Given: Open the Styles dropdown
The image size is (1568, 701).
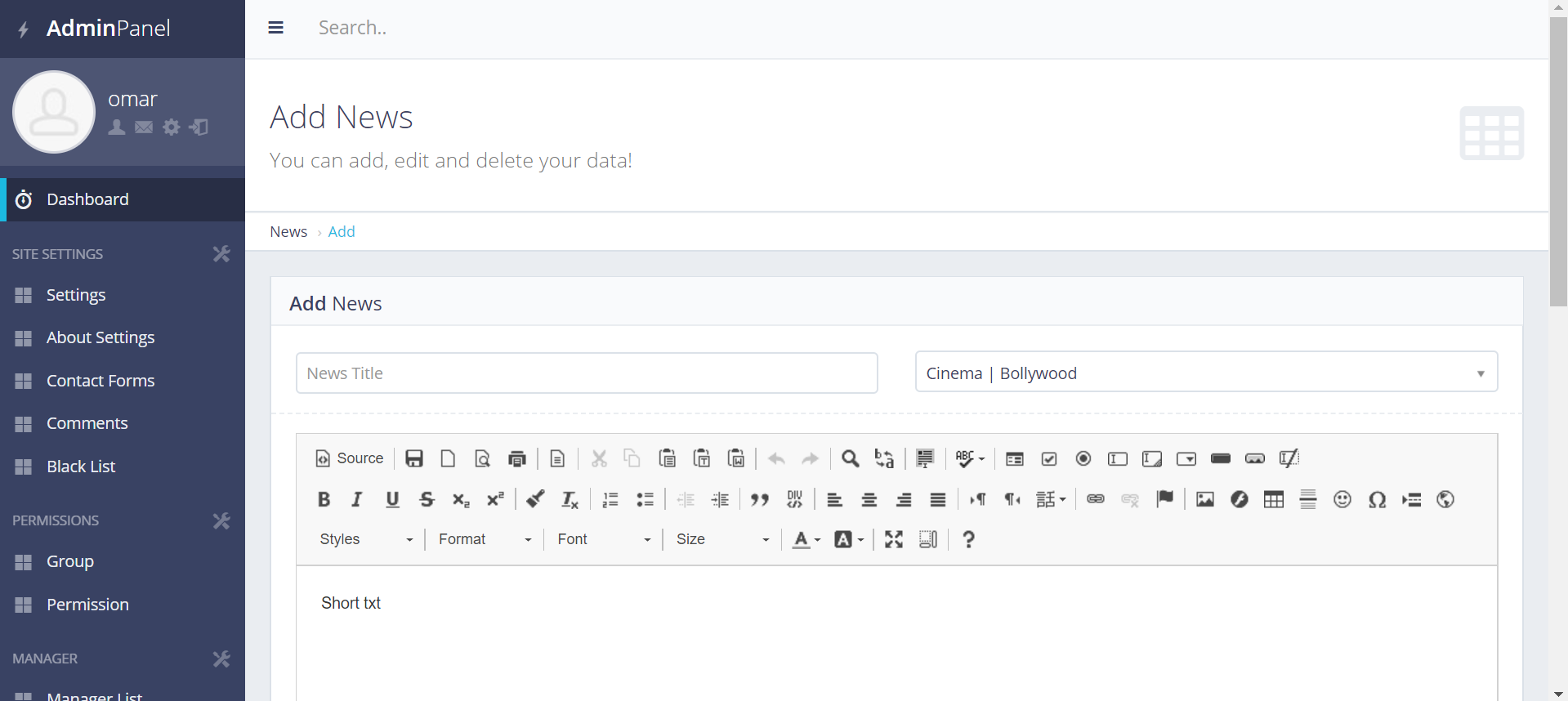Looking at the screenshot, I should [x=367, y=539].
